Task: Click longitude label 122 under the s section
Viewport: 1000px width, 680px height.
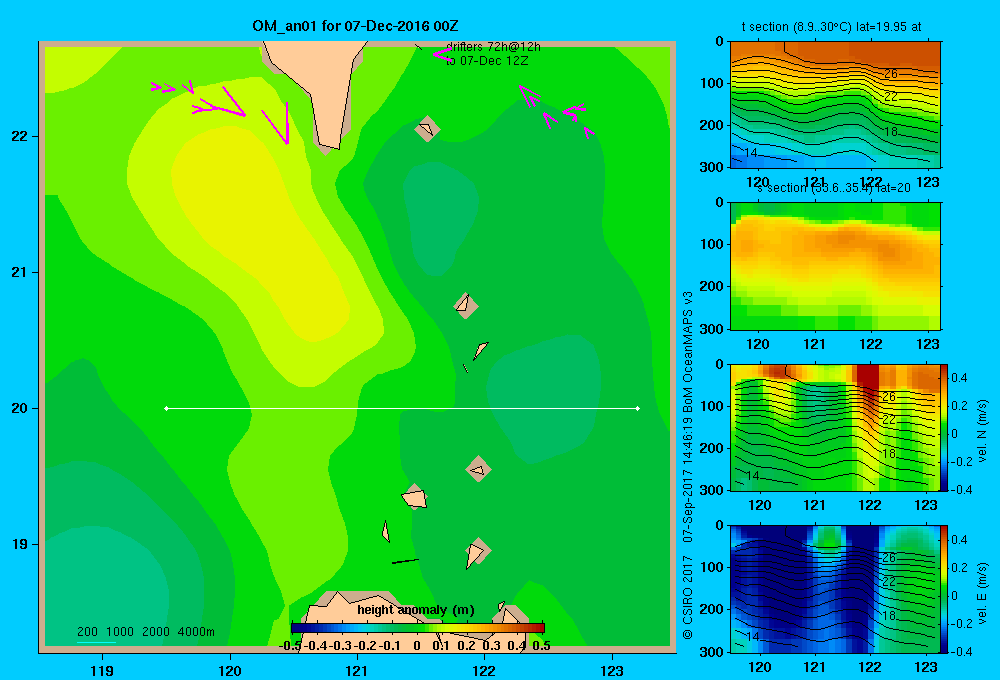Action: coord(871,344)
